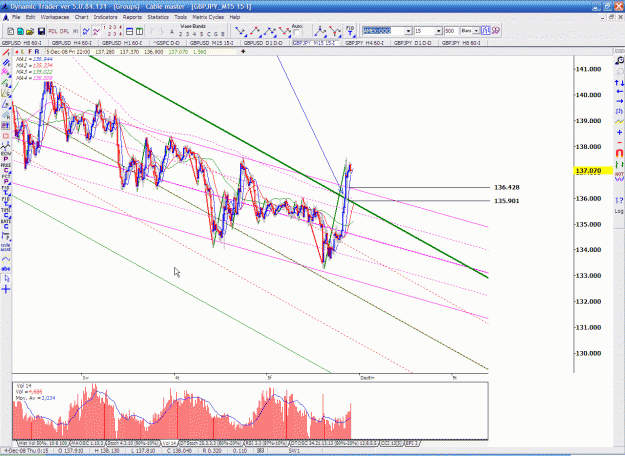Open the Statistics menu

pyautogui.click(x=158, y=17)
